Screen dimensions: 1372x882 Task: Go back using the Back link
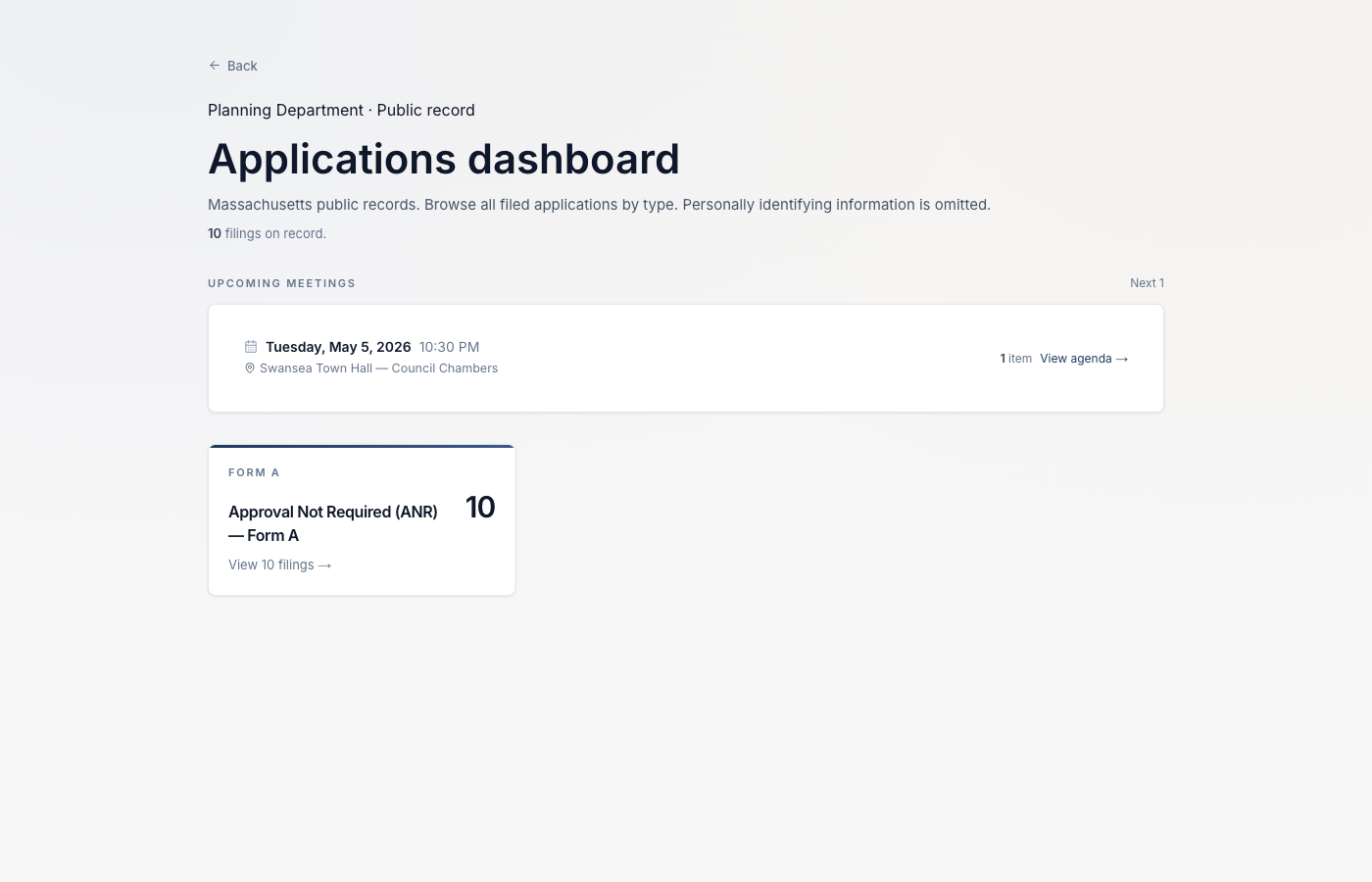pos(232,66)
